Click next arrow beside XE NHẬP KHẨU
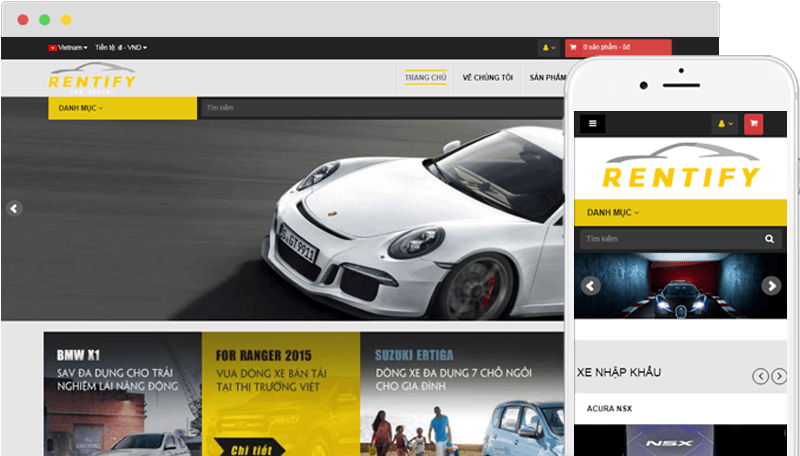This screenshot has height=456, width=800. pyautogui.click(x=778, y=376)
